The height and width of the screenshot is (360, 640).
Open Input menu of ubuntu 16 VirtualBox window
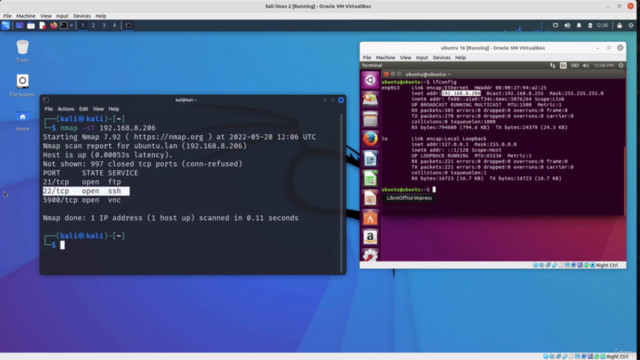pyautogui.click(x=422, y=58)
